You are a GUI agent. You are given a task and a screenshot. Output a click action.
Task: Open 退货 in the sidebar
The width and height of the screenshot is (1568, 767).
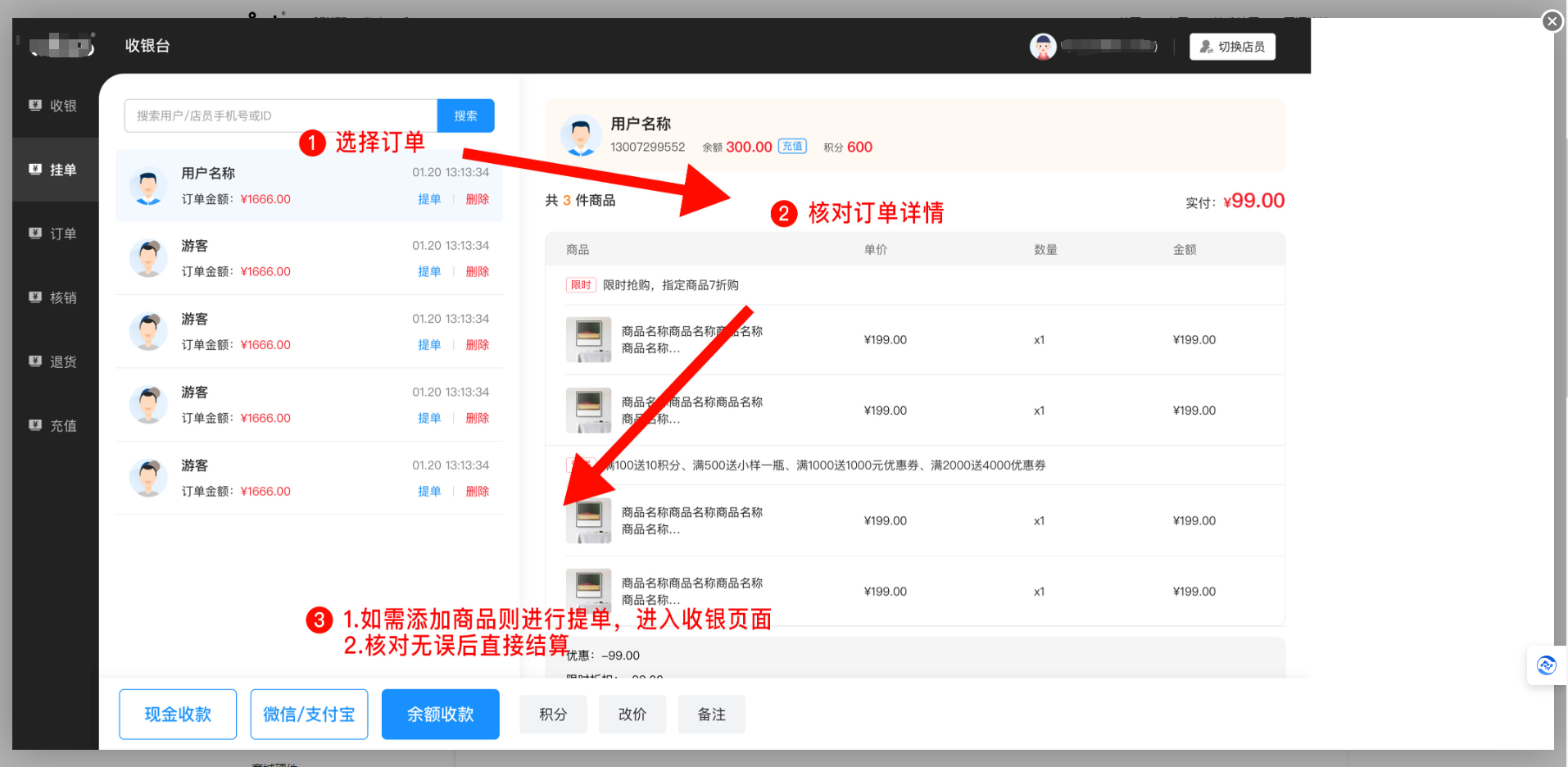[54, 361]
